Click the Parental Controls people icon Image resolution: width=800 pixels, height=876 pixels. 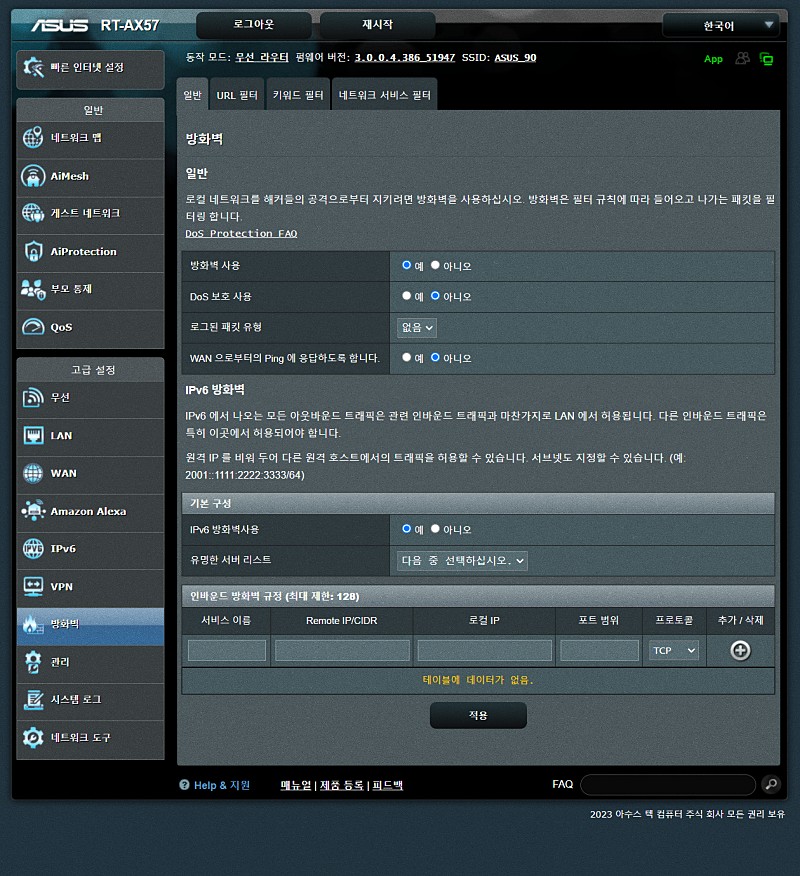tap(33, 289)
